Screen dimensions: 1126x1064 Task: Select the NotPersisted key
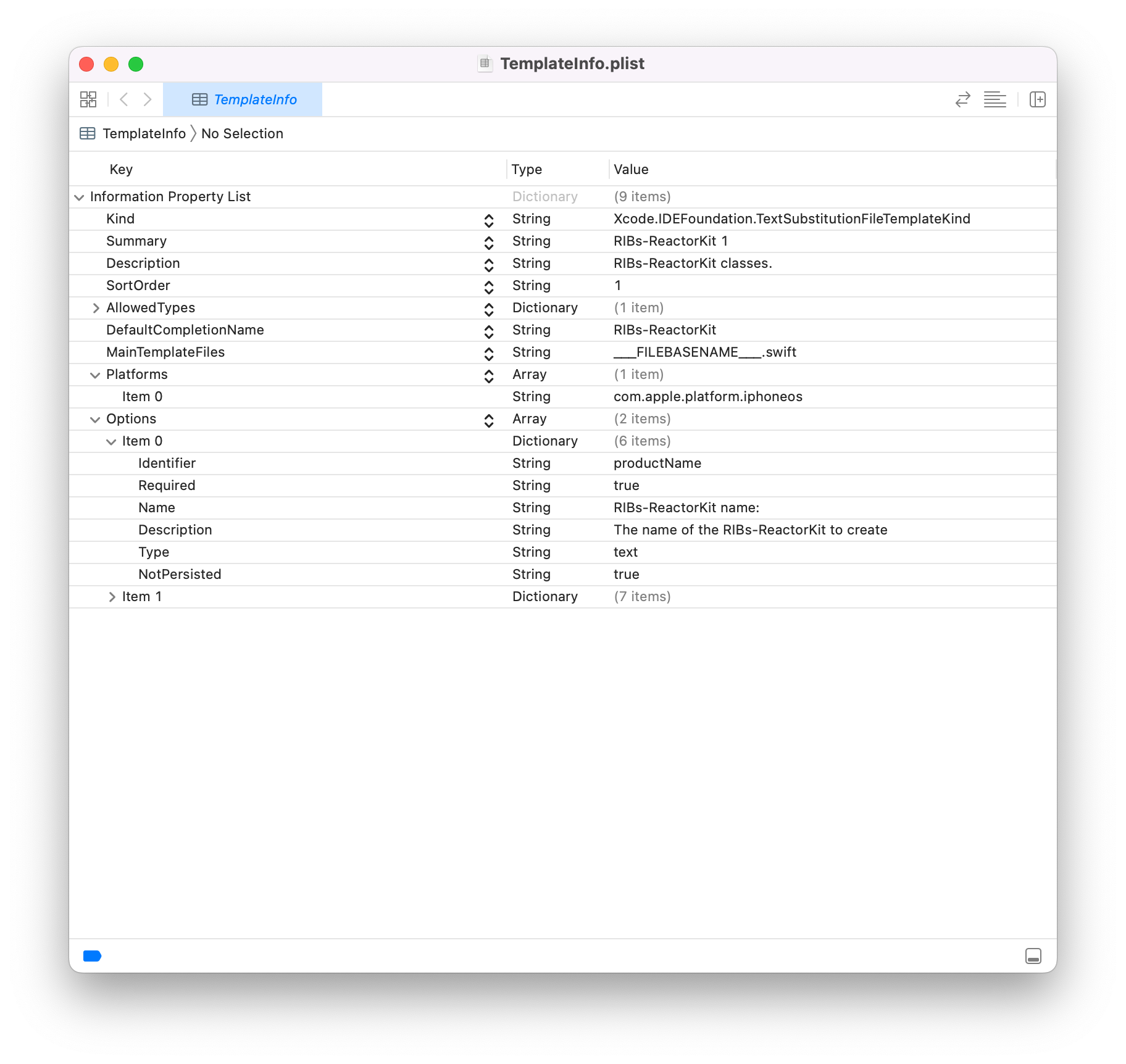point(180,574)
